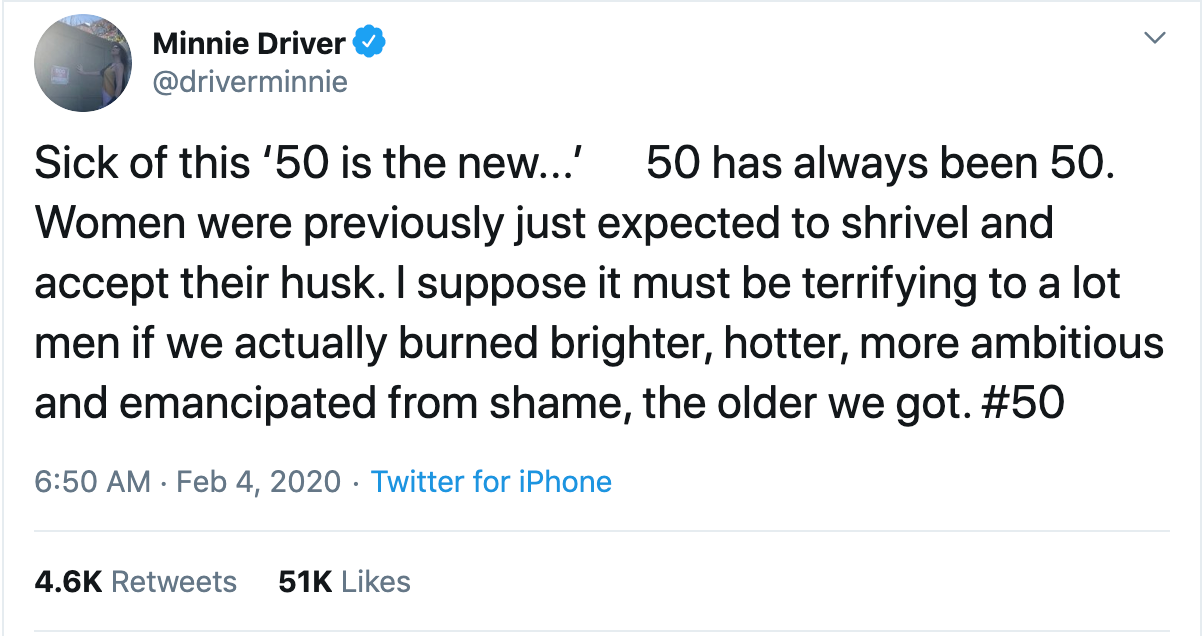Image resolution: width=1202 pixels, height=636 pixels.
Task: Visit the @driverminnie handle
Action: 250,82
